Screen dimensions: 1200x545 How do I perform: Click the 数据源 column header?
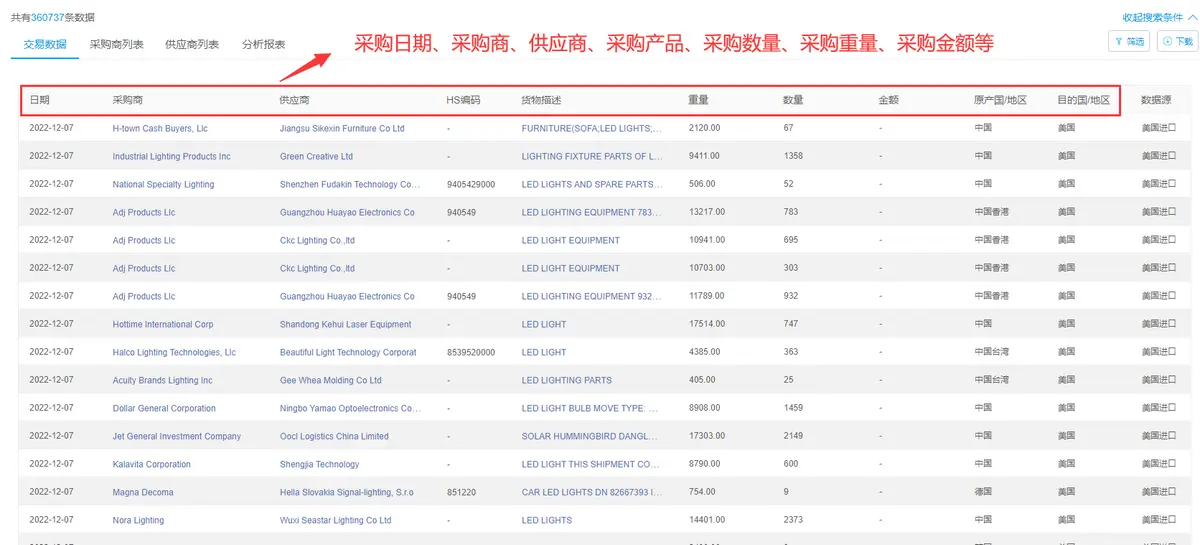[x=1157, y=100]
